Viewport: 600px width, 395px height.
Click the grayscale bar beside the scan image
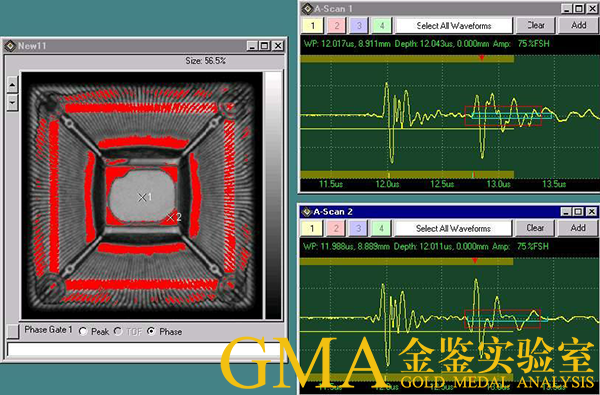click(273, 196)
